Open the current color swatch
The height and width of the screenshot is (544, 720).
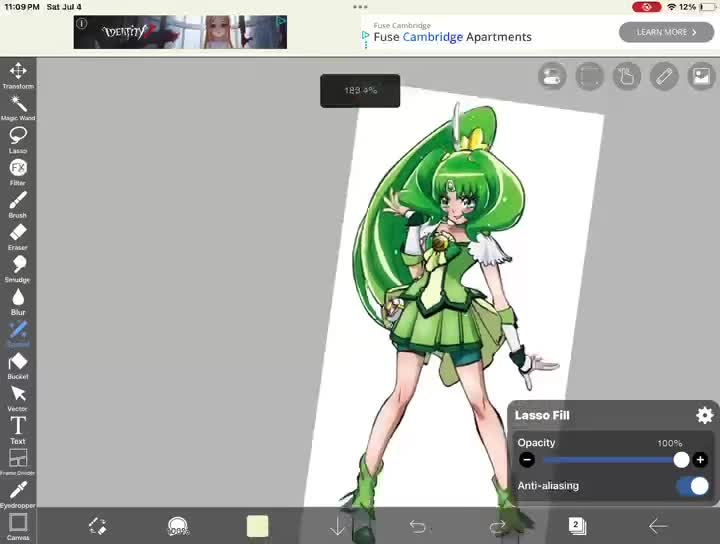coord(257,526)
